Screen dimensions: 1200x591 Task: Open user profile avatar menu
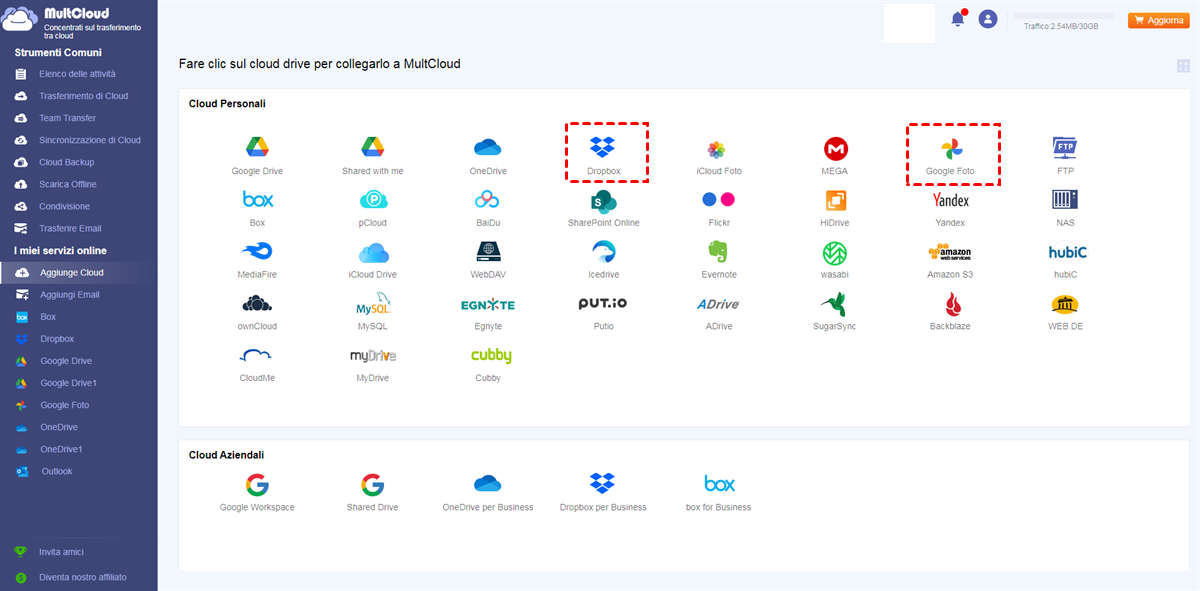point(988,19)
